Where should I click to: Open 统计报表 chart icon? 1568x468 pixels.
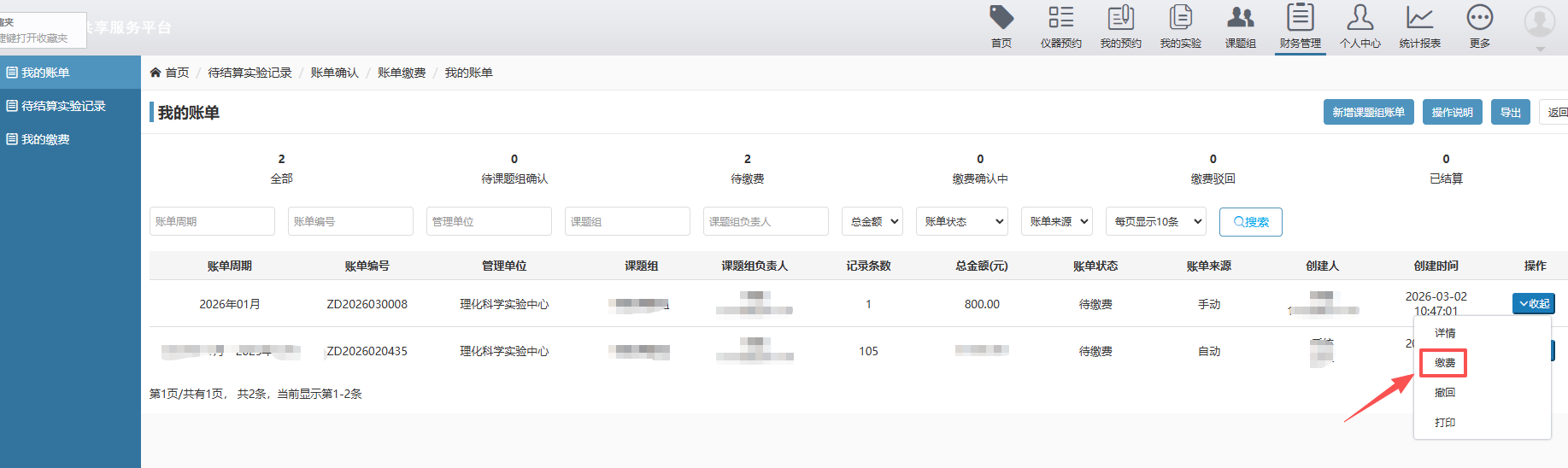coord(1419,18)
